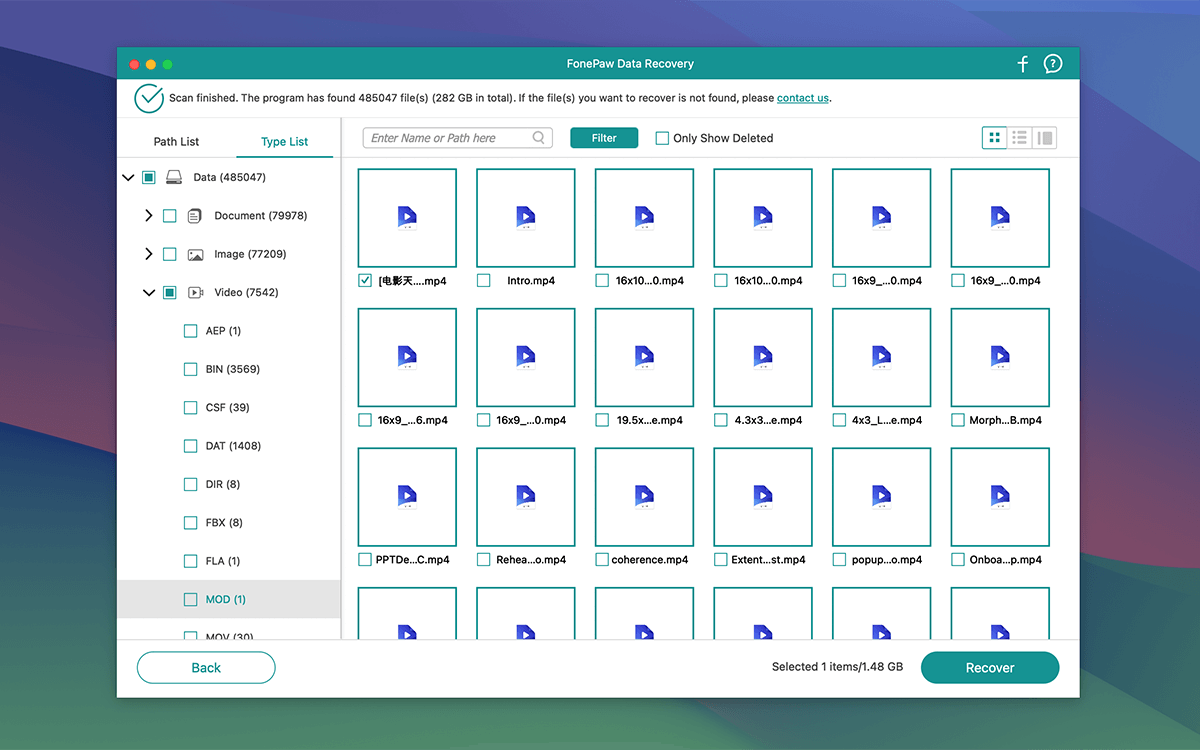Collapse the Data tree node
The height and width of the screenshot is (750, 1200).
[128, 177]
